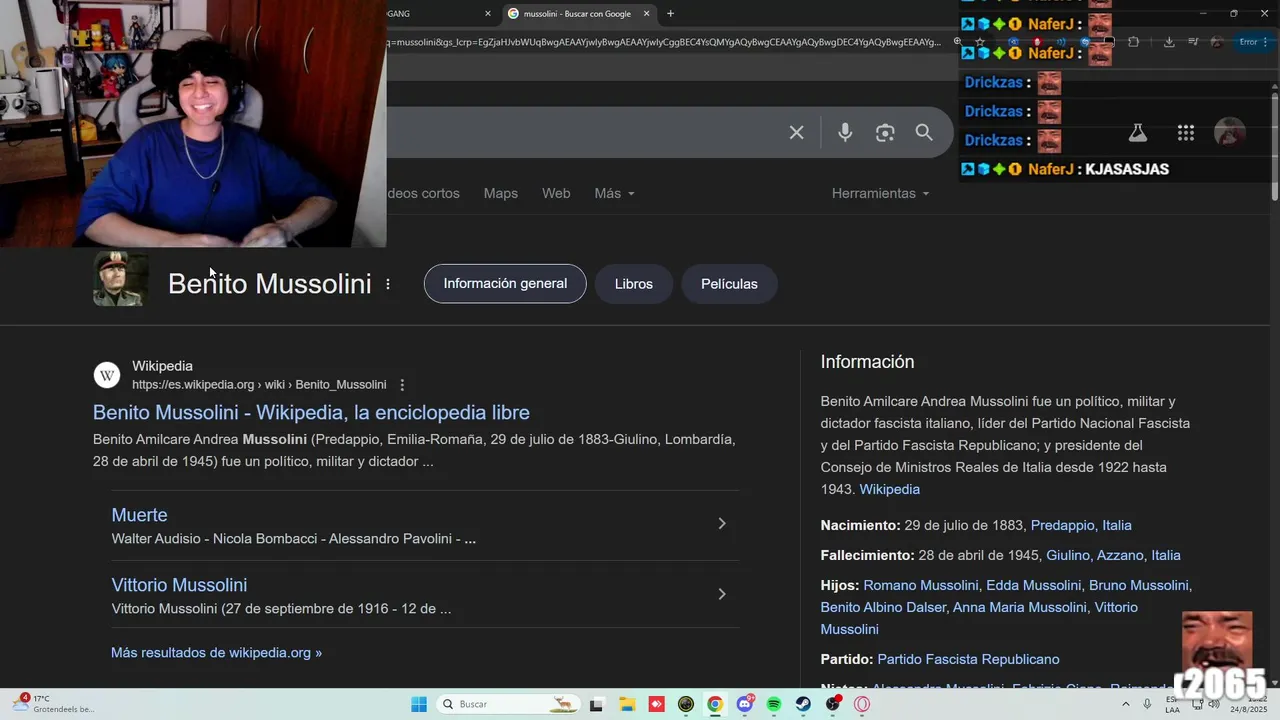Open the Benito Albino Dalser link
The height and width of the screenshot is (720, 1280).
click(x=883, y=607)
